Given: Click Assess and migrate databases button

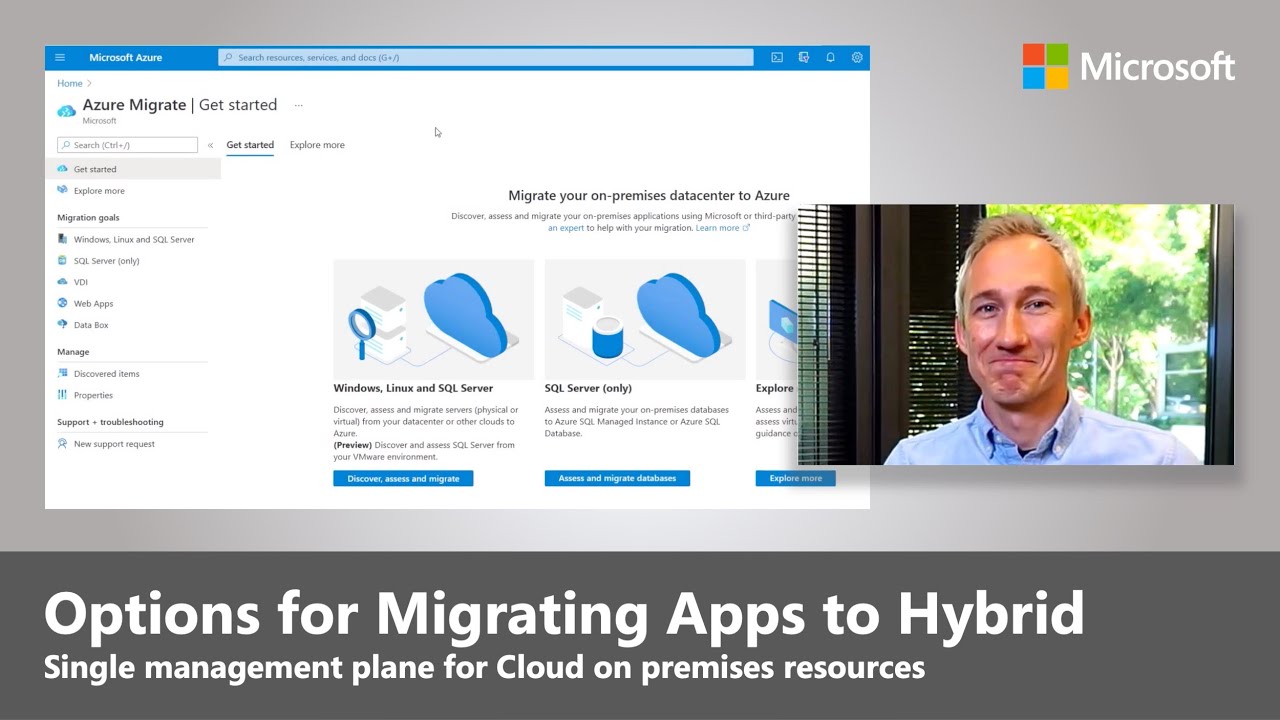Looking at the screenshot, I should click(617, 478).
